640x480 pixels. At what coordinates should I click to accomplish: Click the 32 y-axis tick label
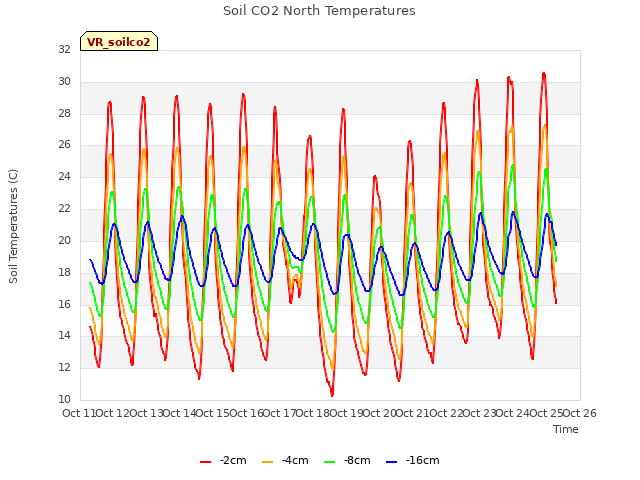(64, 49)
